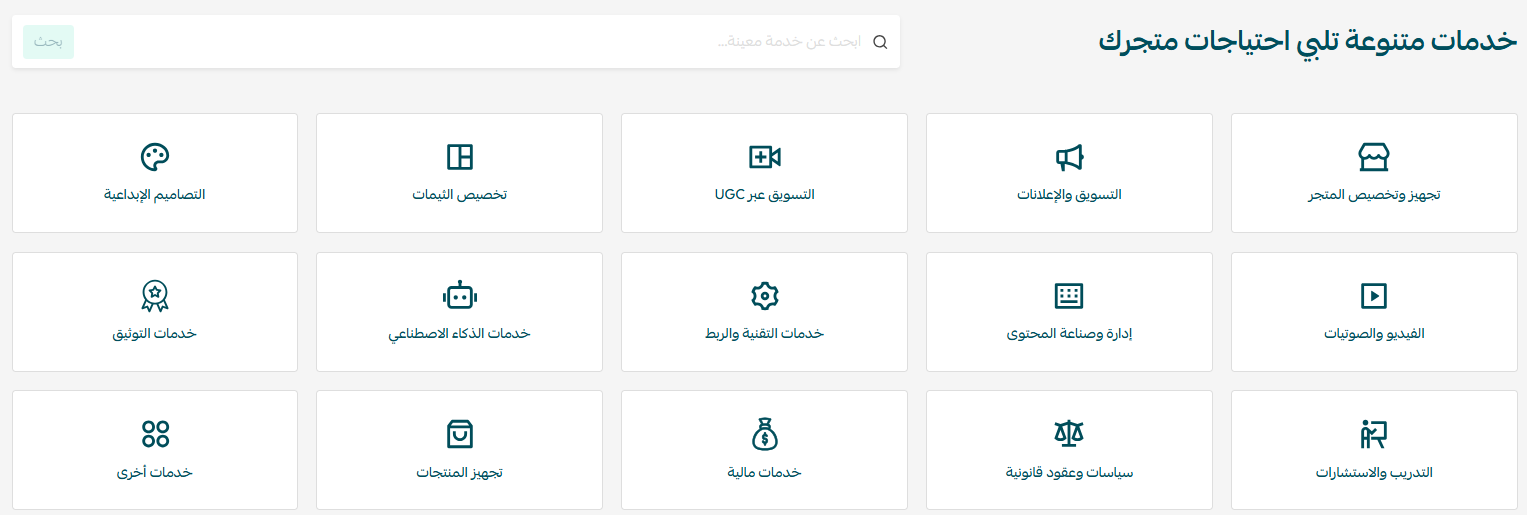
Task: Click the four circles icon for خدمات أخرى
Action: [155, 434]
